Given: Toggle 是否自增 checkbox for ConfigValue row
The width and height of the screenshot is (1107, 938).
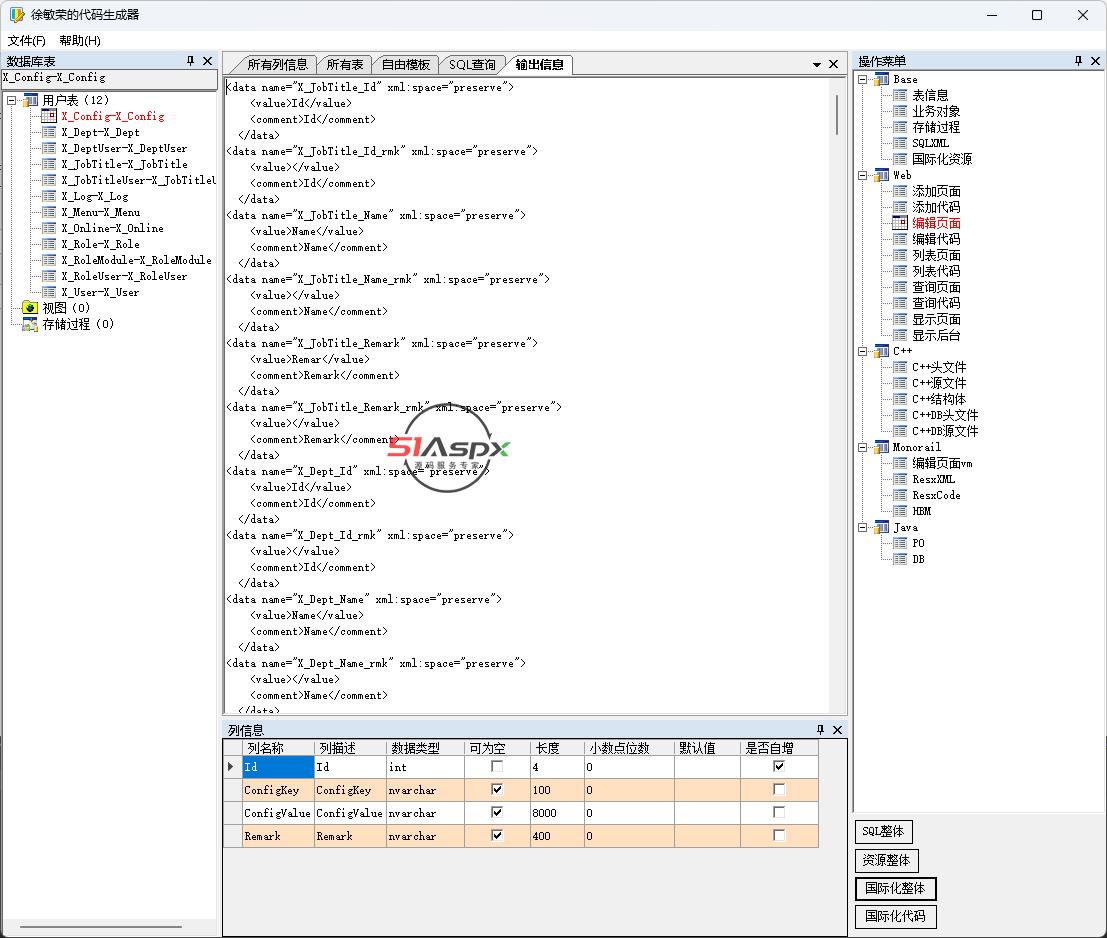Looking at the screenshot, I should (779, 812).
